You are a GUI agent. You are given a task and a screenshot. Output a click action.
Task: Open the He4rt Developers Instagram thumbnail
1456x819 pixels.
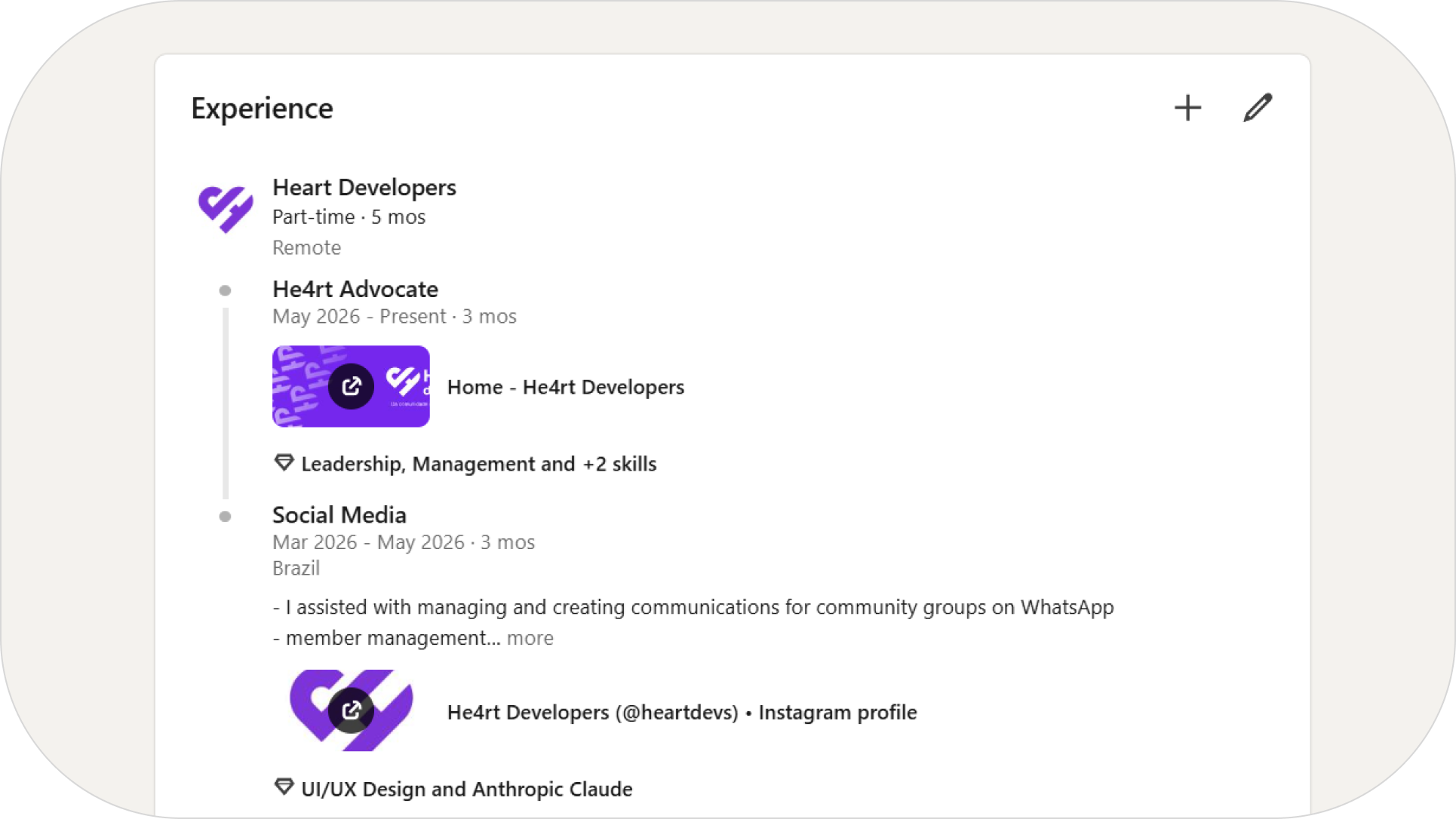point(351,710)
